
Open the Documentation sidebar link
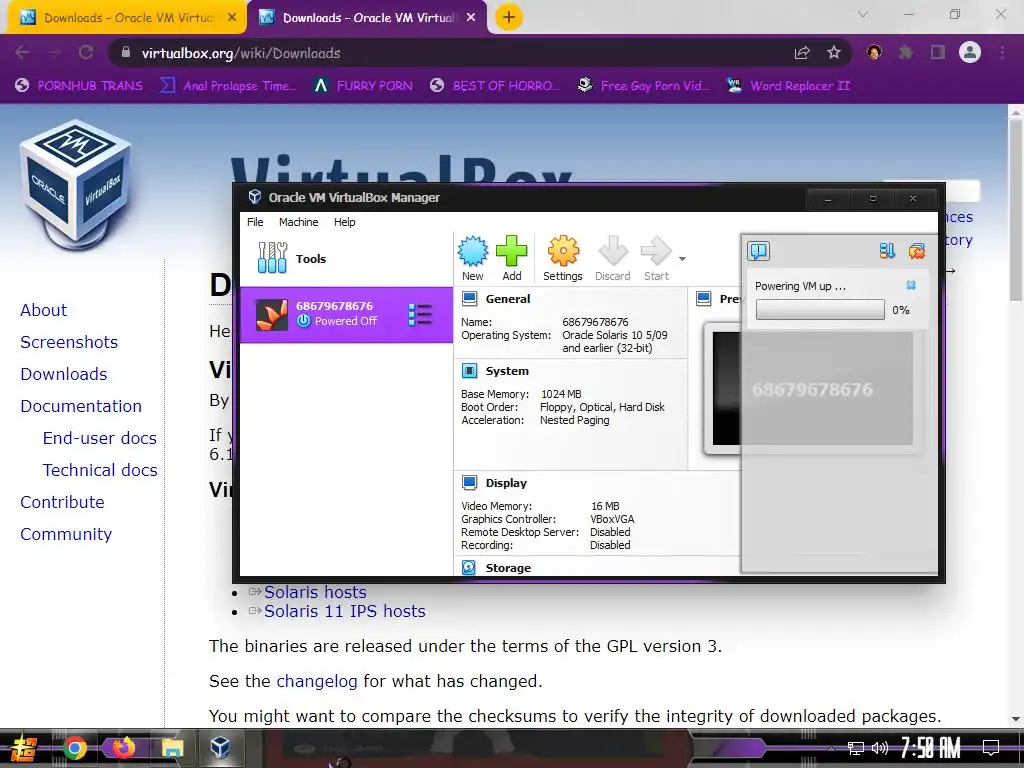(x=81, y=406)
